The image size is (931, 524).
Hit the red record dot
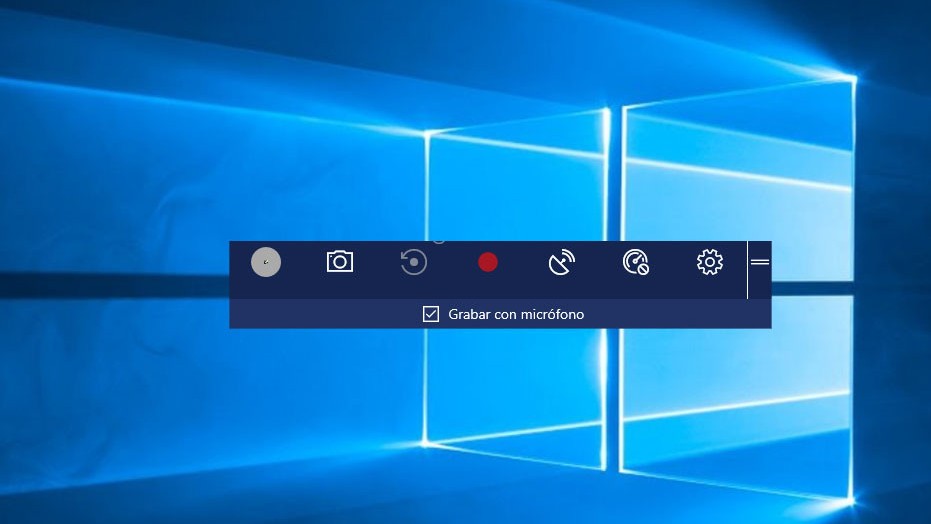(x=488, y=262)
